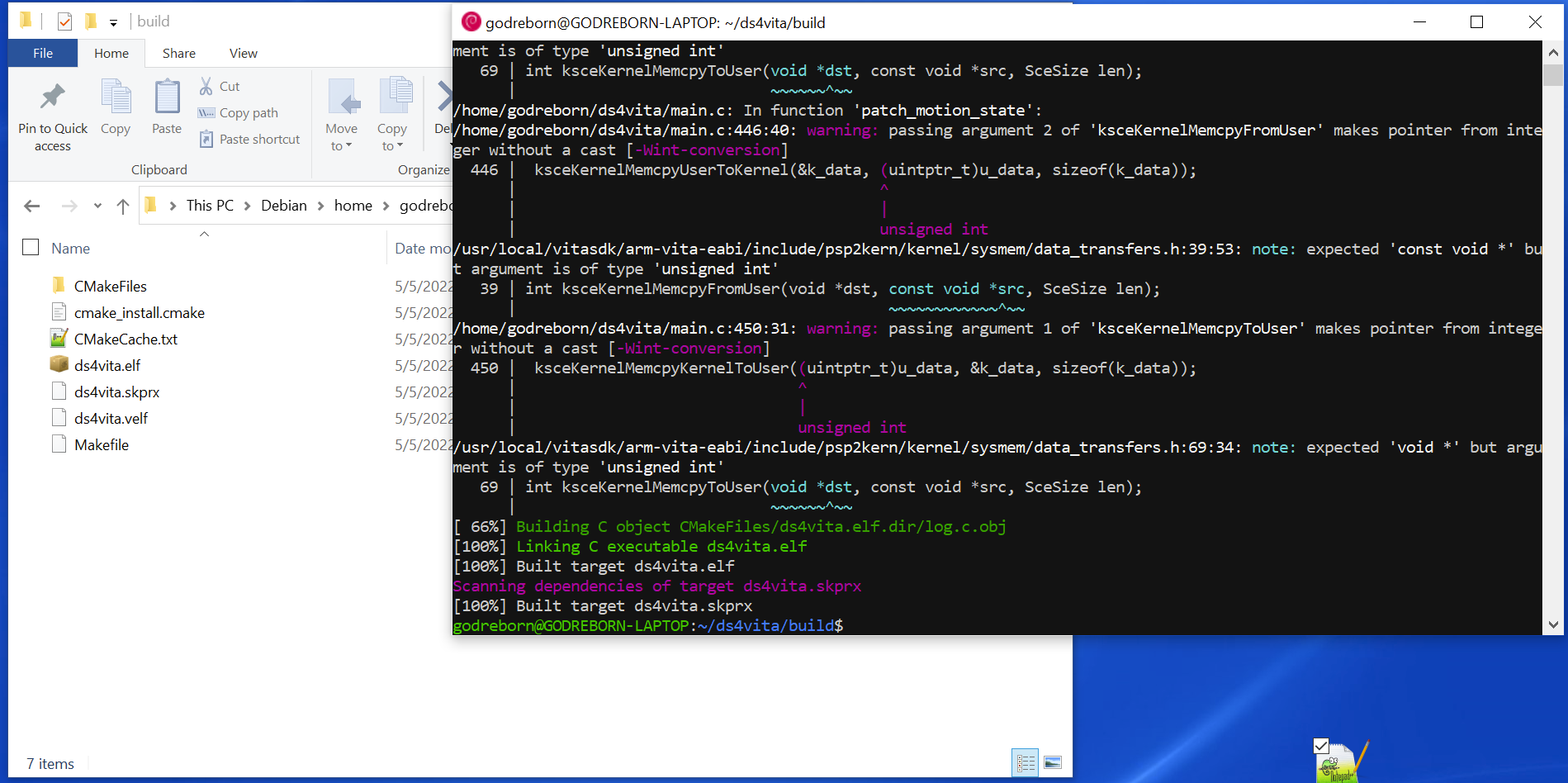Expand chevron after This PC breadcrumb

[247, 206]
